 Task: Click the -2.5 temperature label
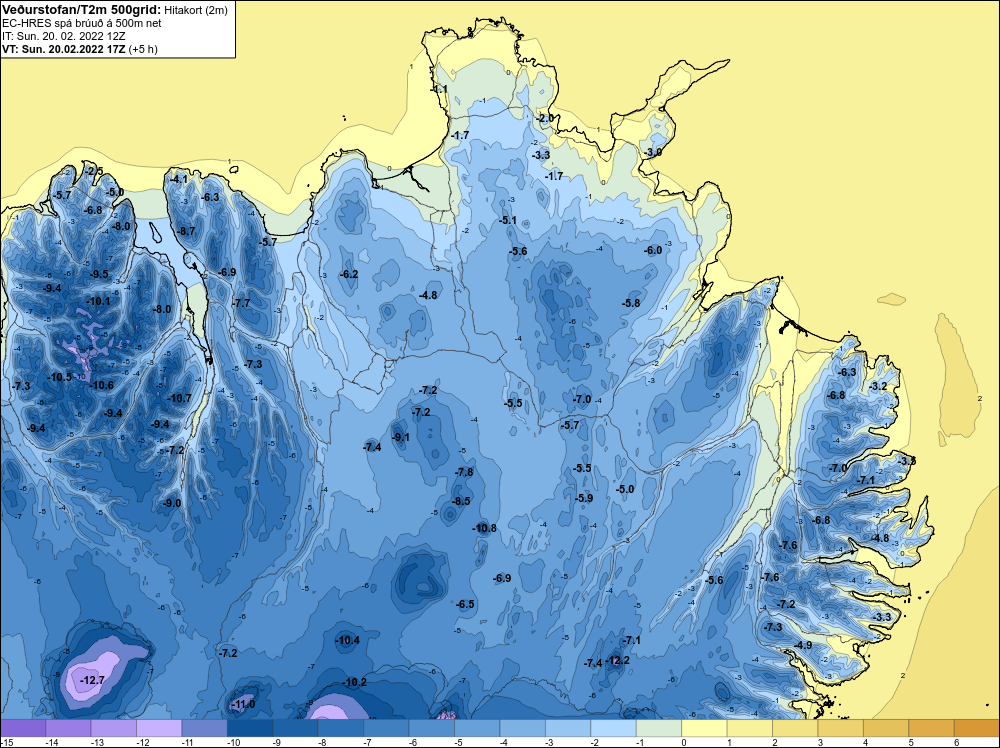pyautogui.click(x=94, y=171)
